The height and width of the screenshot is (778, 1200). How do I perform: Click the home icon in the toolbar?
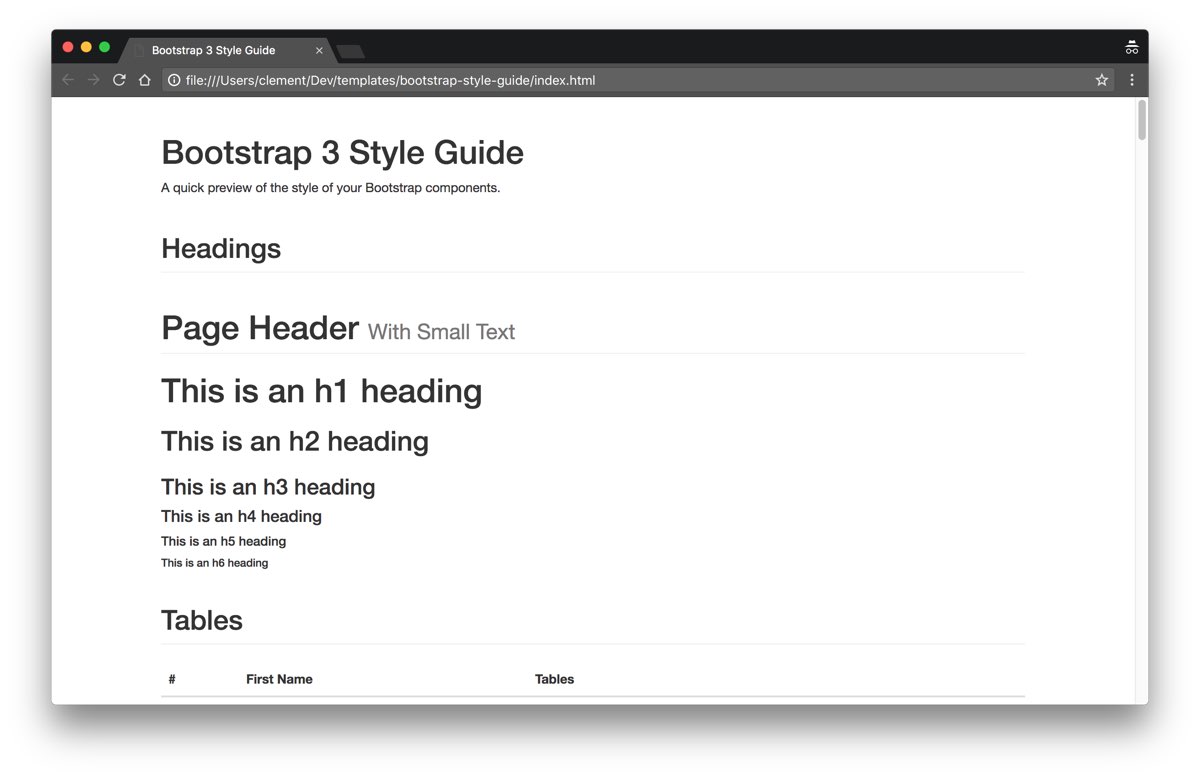pos(146,80)
